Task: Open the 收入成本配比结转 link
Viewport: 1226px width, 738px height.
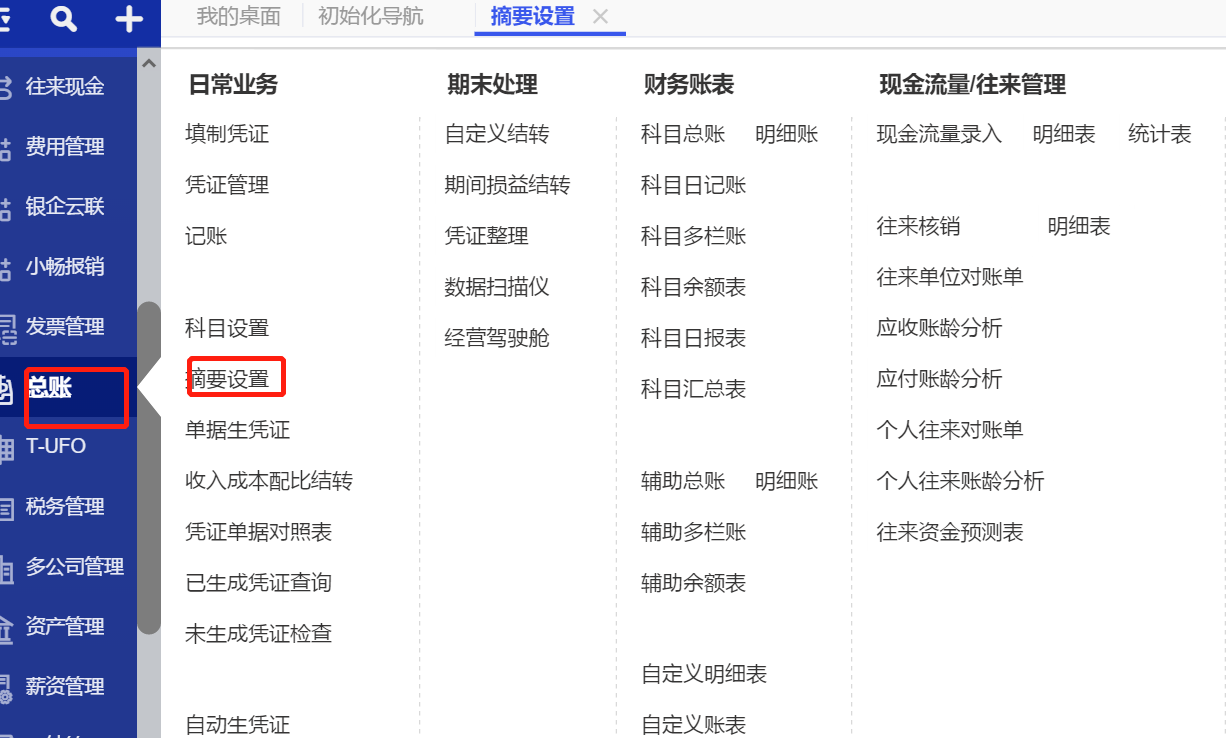Action: 269,481
